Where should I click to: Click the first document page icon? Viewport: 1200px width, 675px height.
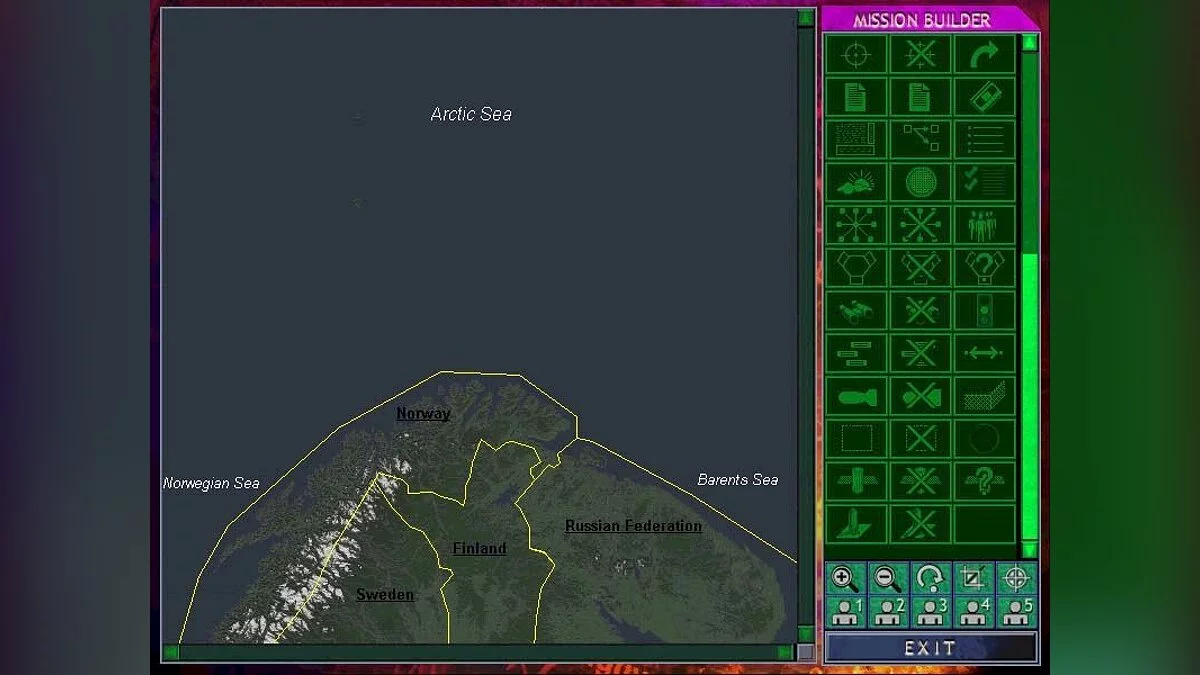click(856, 97)
